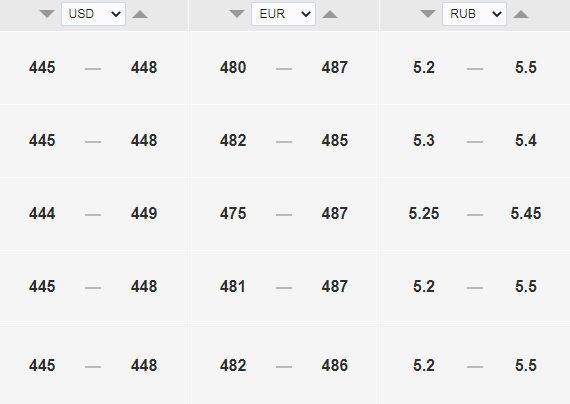Open the RUB currency dropdown
This screenshot has width=570, height=404.
click(x=474, y=14)
